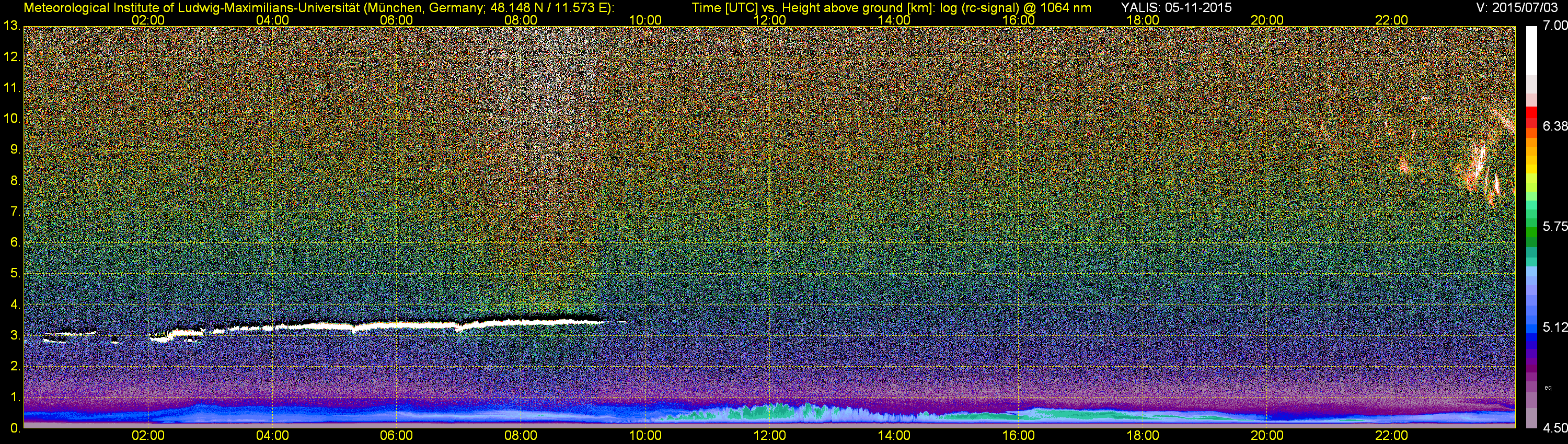Pick the 6. km height axis label
The width and height of the screenshot is (1568, 444).
(x=15, y=243)
